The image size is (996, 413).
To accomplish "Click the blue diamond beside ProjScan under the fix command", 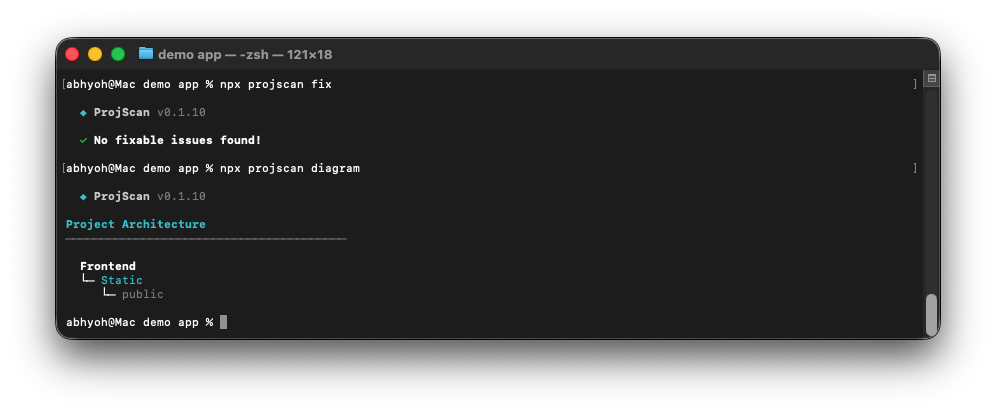I will 83,112.
